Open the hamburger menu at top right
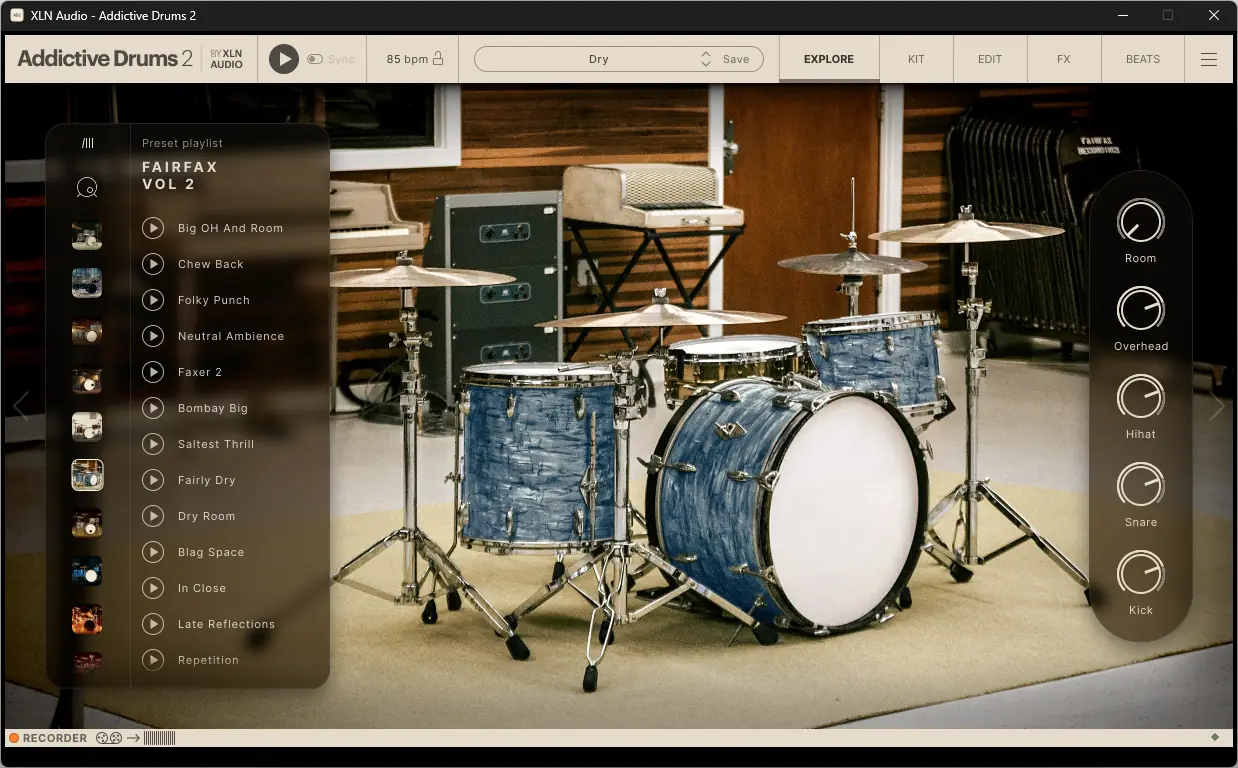 pos(1208,58)
